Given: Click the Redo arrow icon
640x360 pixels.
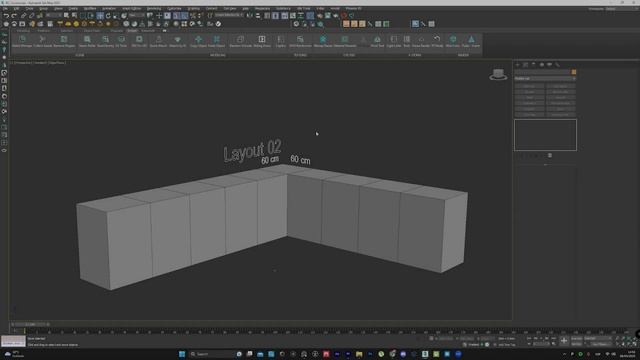Looking at the screenshot, I should pyautogui.click(x=14, y=16).
